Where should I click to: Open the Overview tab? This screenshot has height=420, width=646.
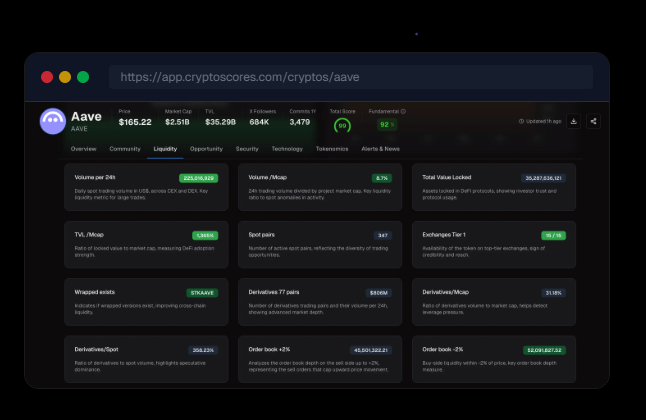pyautogui.click(x=84, y=148)
